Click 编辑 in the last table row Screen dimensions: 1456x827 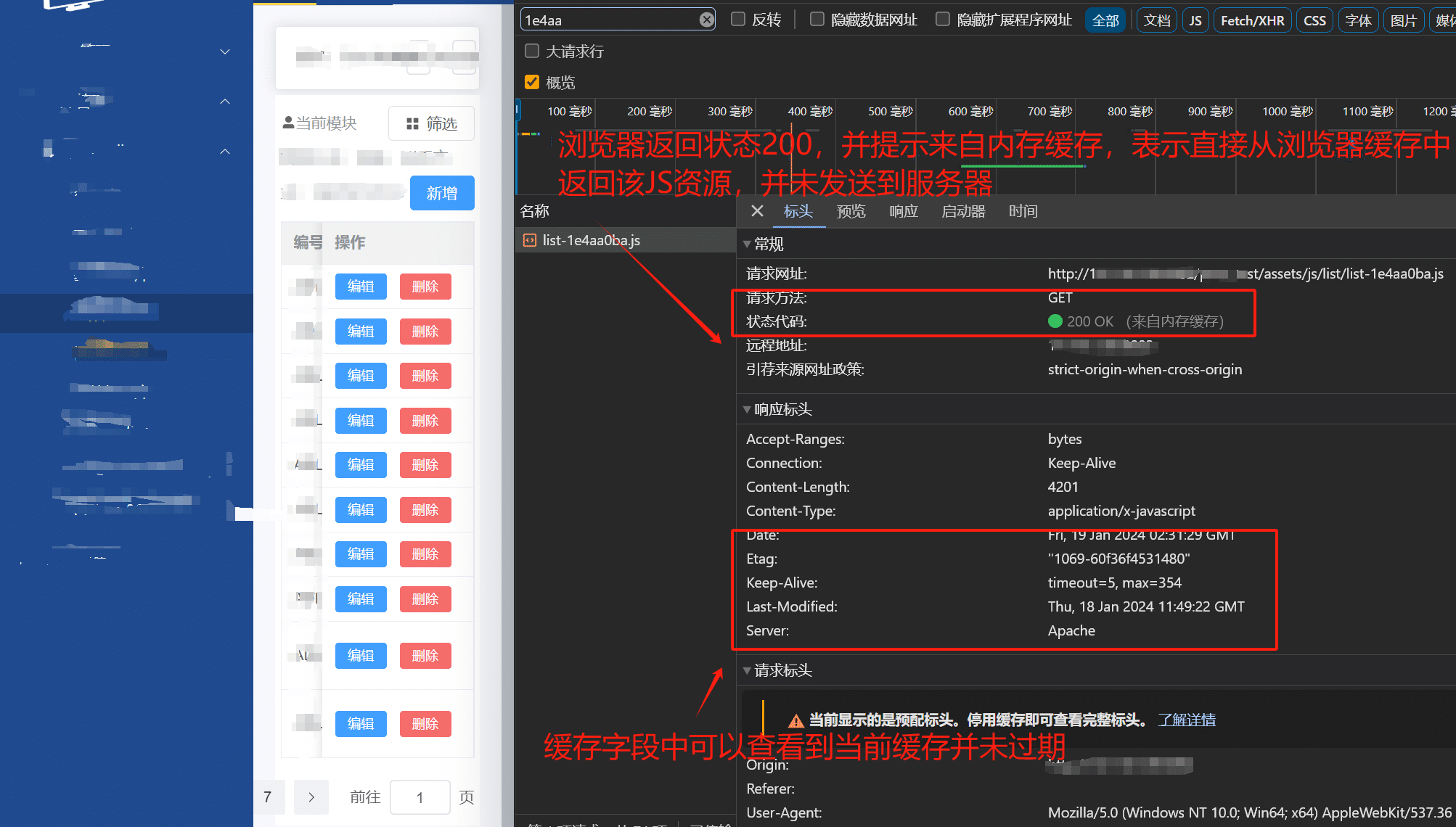tap(361, 724)
